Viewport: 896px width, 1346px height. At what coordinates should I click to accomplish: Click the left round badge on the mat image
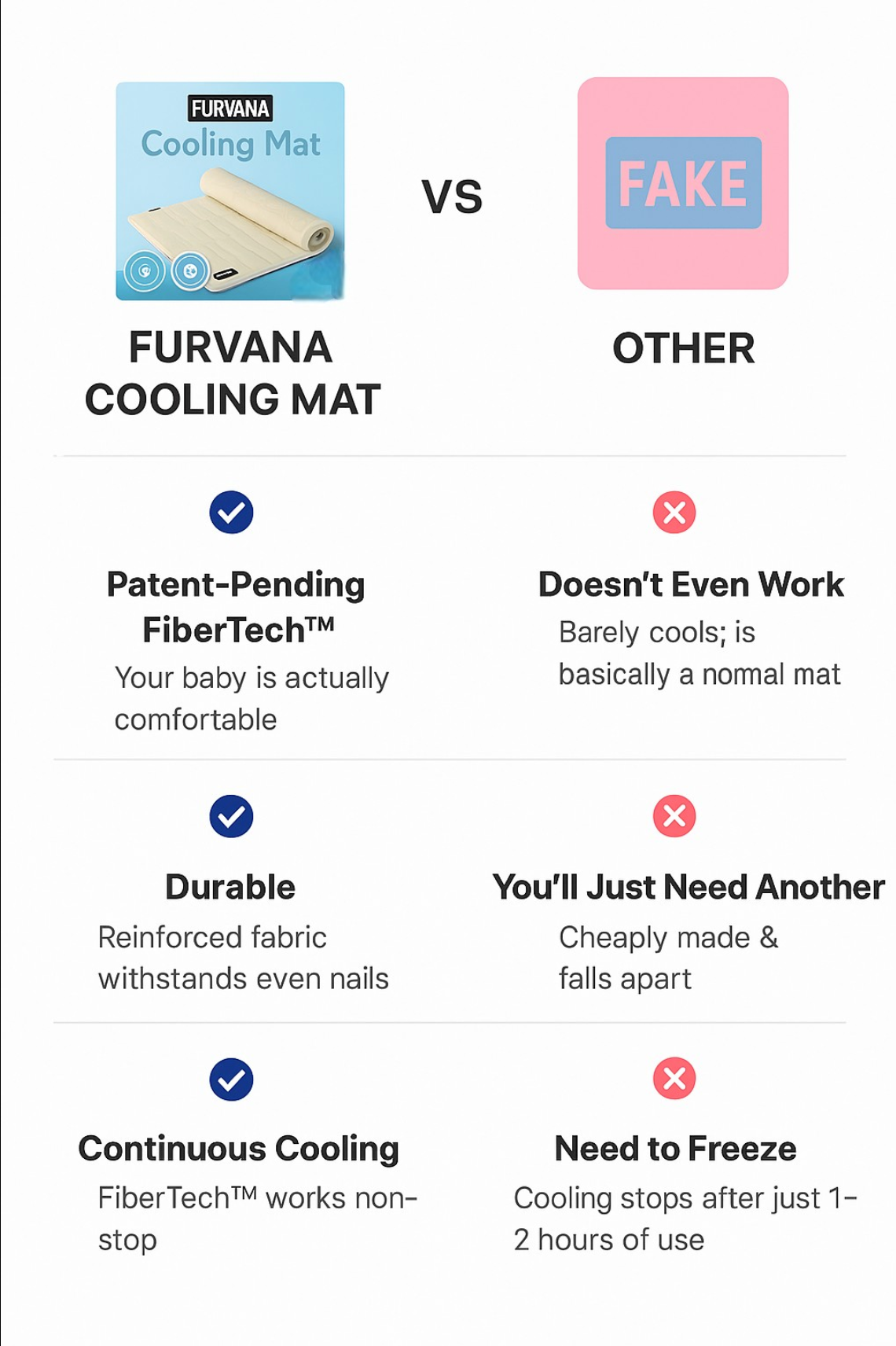coord(145,272)
